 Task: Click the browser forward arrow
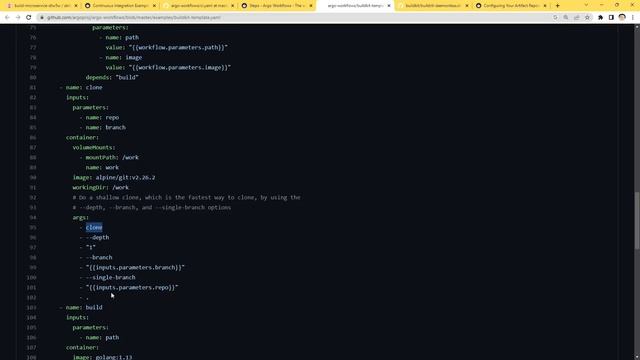tap(18, 18)
